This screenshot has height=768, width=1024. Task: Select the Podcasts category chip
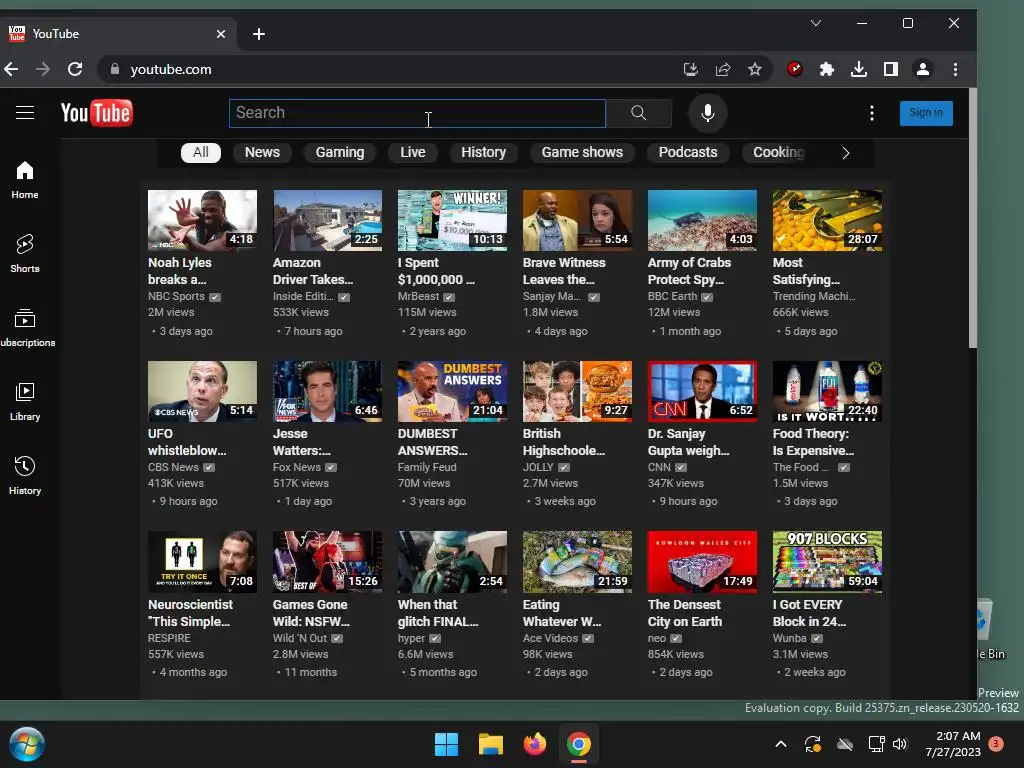(688, 153)
